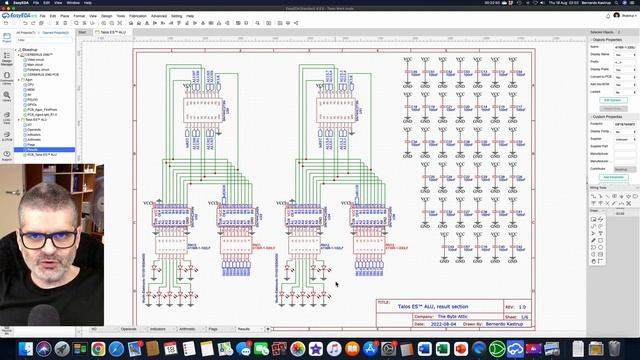Select the pencil tool in Drawing Tools
Viewport: 640px width, 360px height.
pos(593,240)
